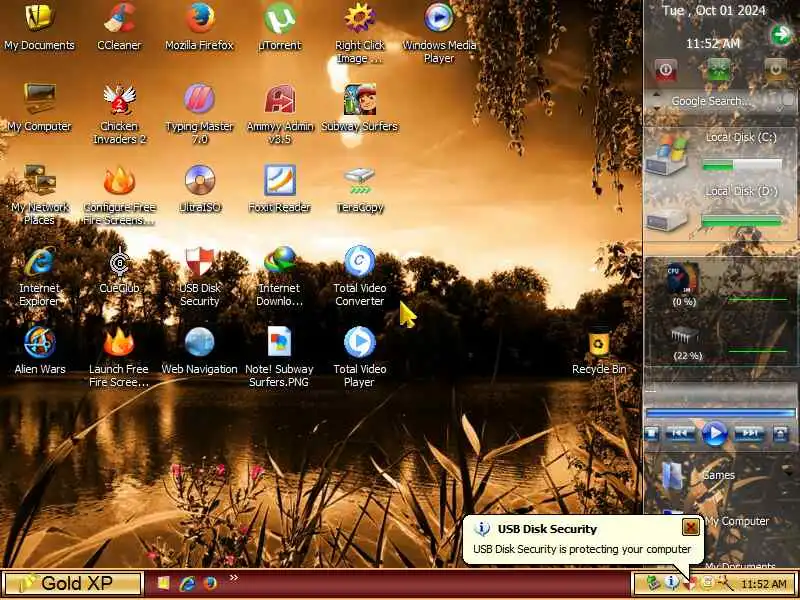Click the red power button in sidebar
Screen dimensions: 800x600
click(x=665, y=70)
